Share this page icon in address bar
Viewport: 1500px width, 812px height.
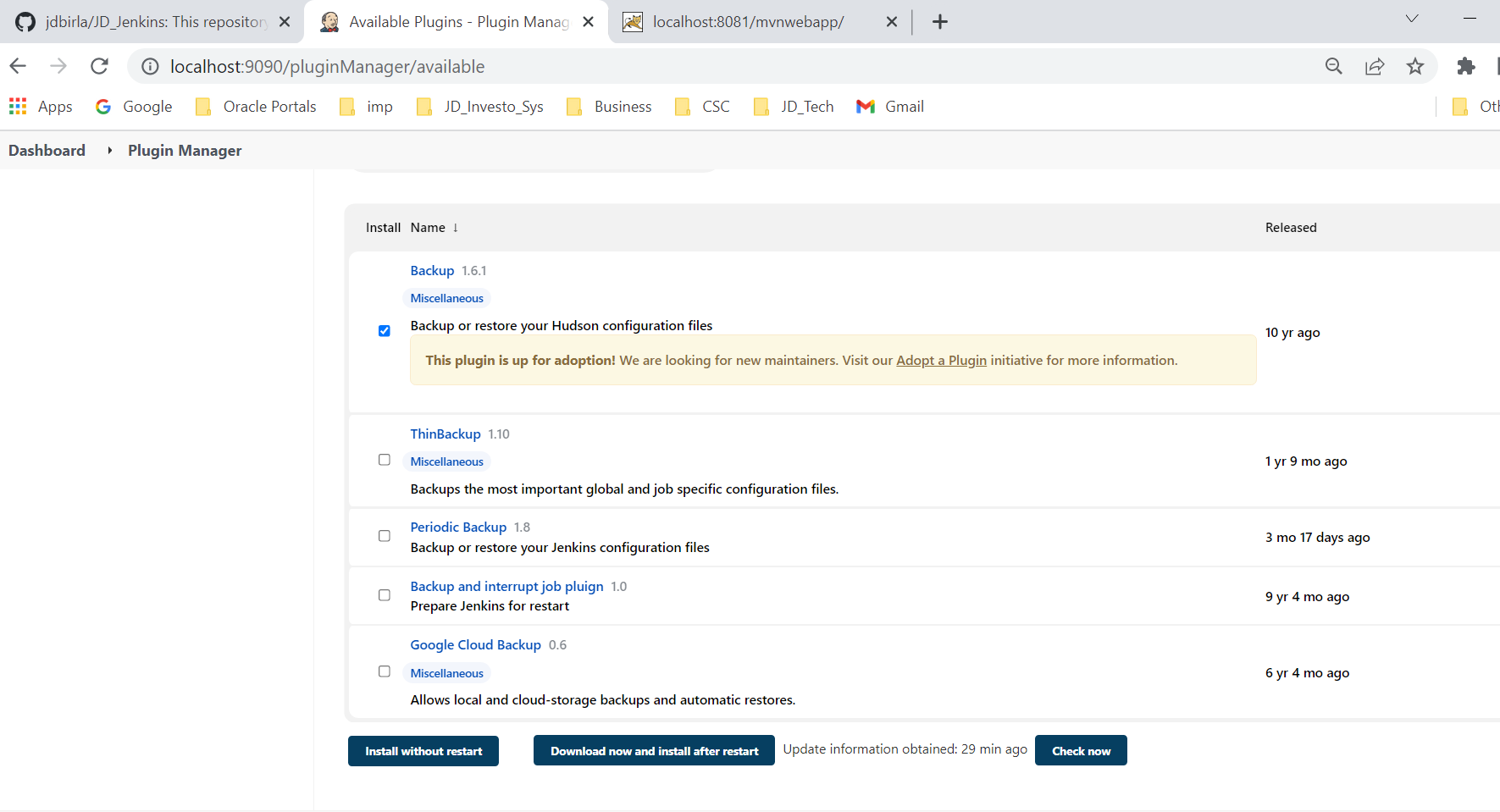point(1375,66)
